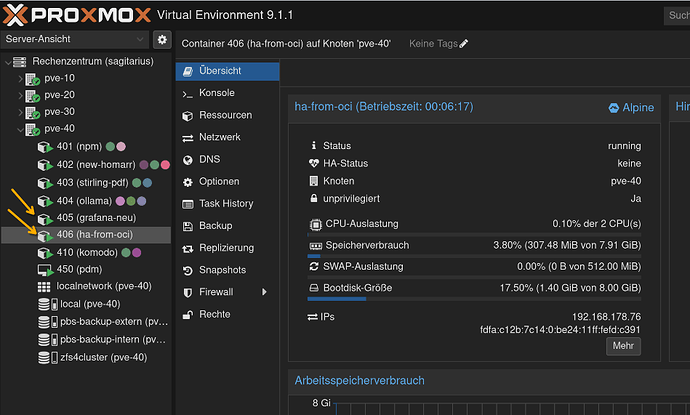Click the localnetwork grid icon
The image size is (690, 415).
tap(44, 287)
